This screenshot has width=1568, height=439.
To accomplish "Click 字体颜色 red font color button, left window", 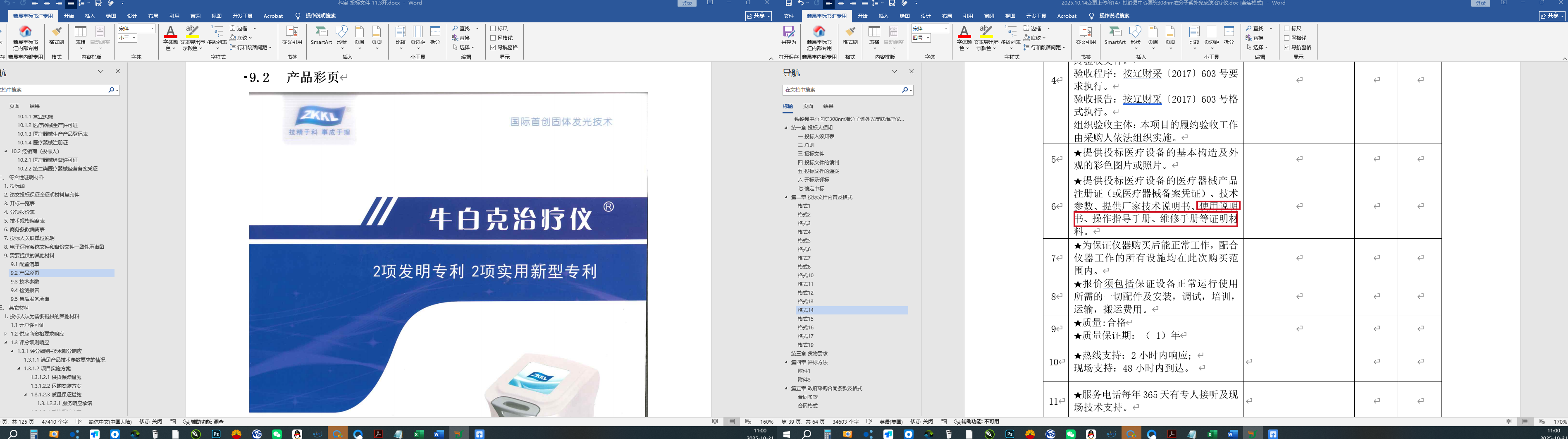I will 171,37.
